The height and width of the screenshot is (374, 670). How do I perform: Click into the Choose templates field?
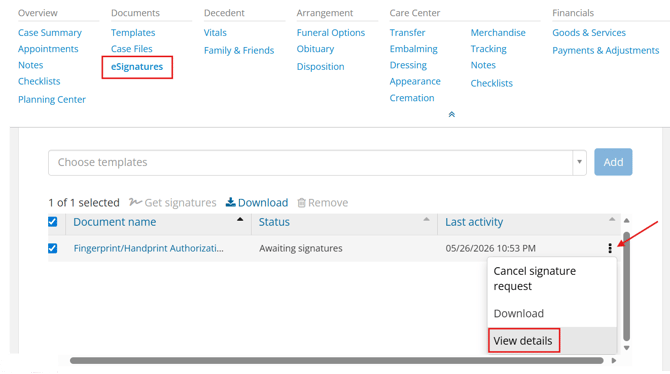point(311,162)
